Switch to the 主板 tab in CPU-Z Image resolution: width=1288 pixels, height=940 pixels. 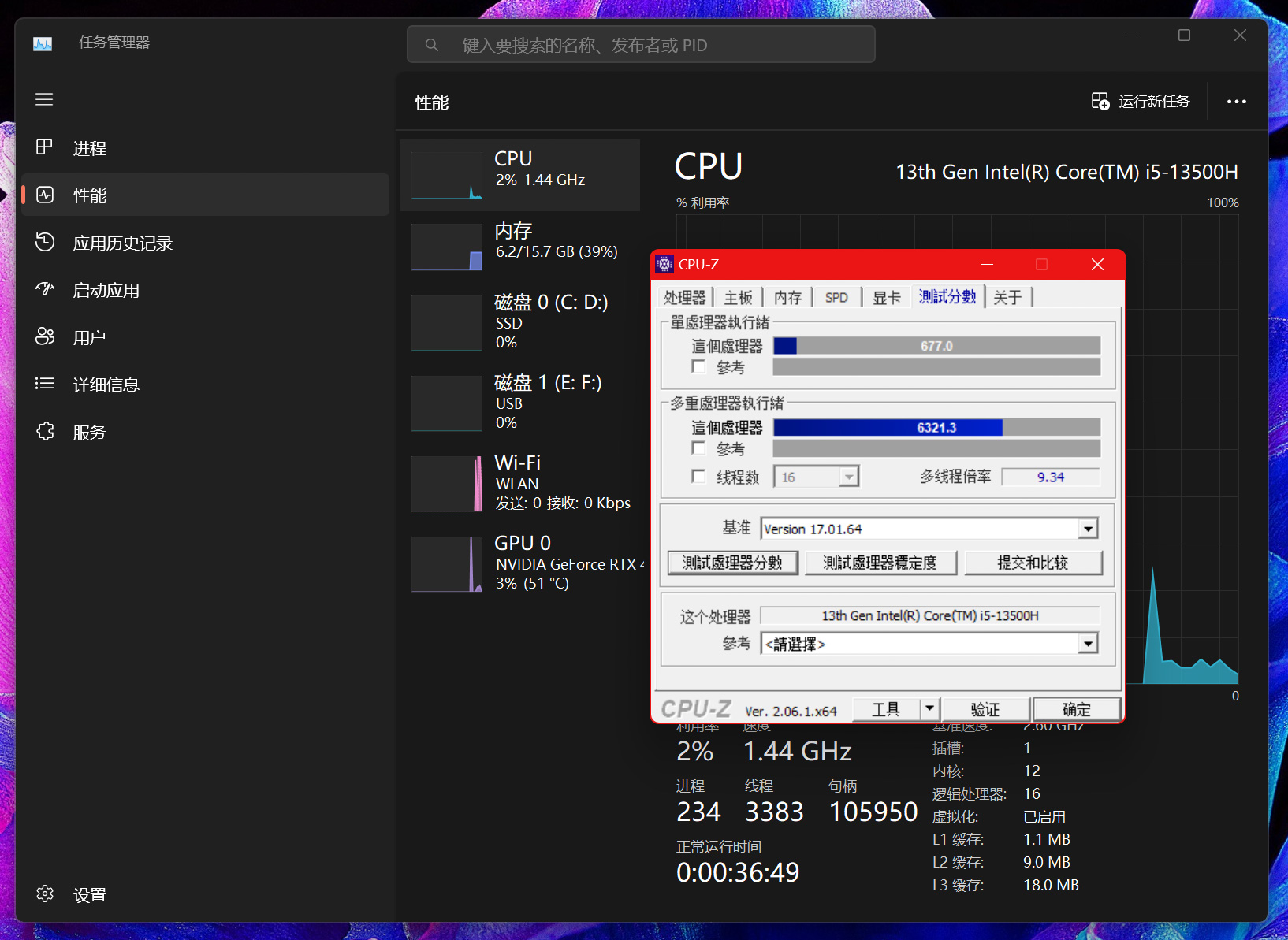[739, 297]
